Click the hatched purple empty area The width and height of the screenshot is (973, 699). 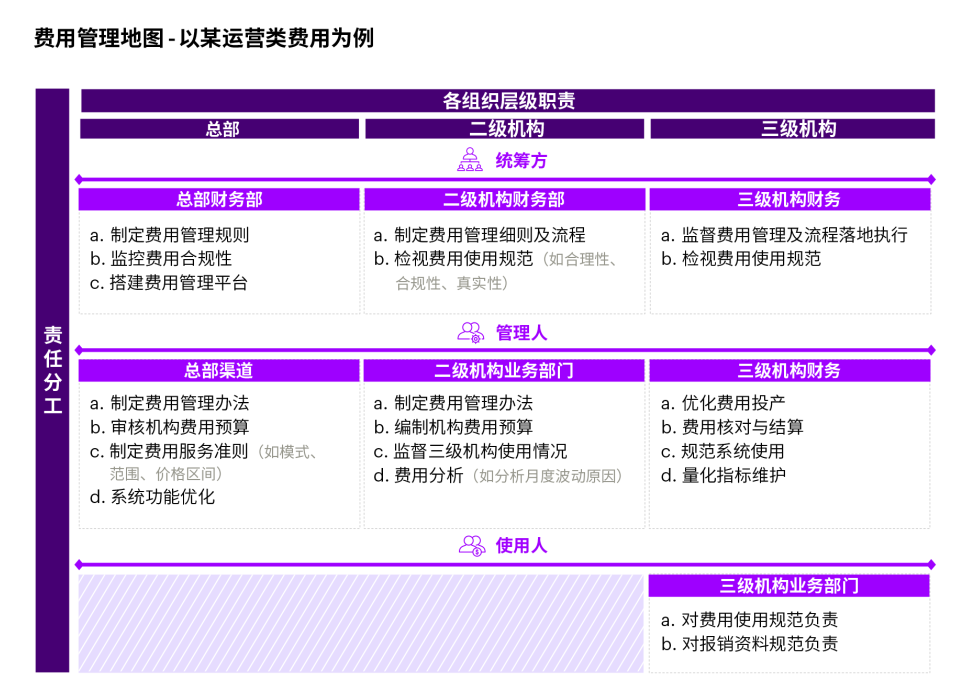click(x=360, y=623)
